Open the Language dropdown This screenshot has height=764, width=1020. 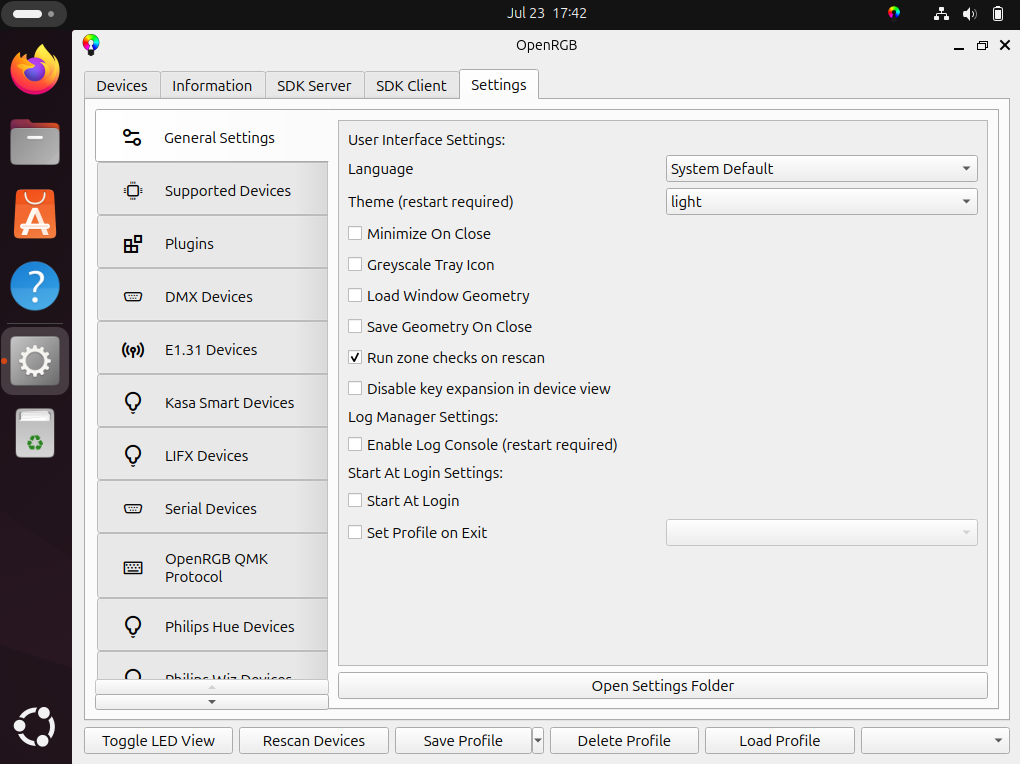[821, 169]
